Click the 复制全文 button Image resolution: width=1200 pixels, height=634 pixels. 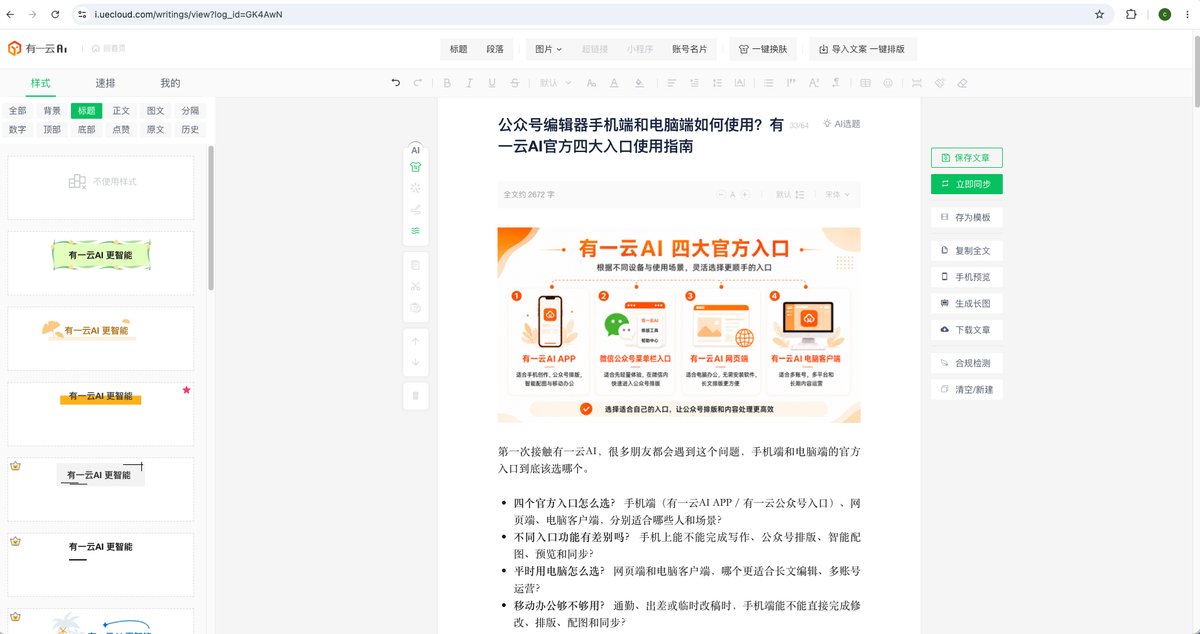[x=966, y=250]
